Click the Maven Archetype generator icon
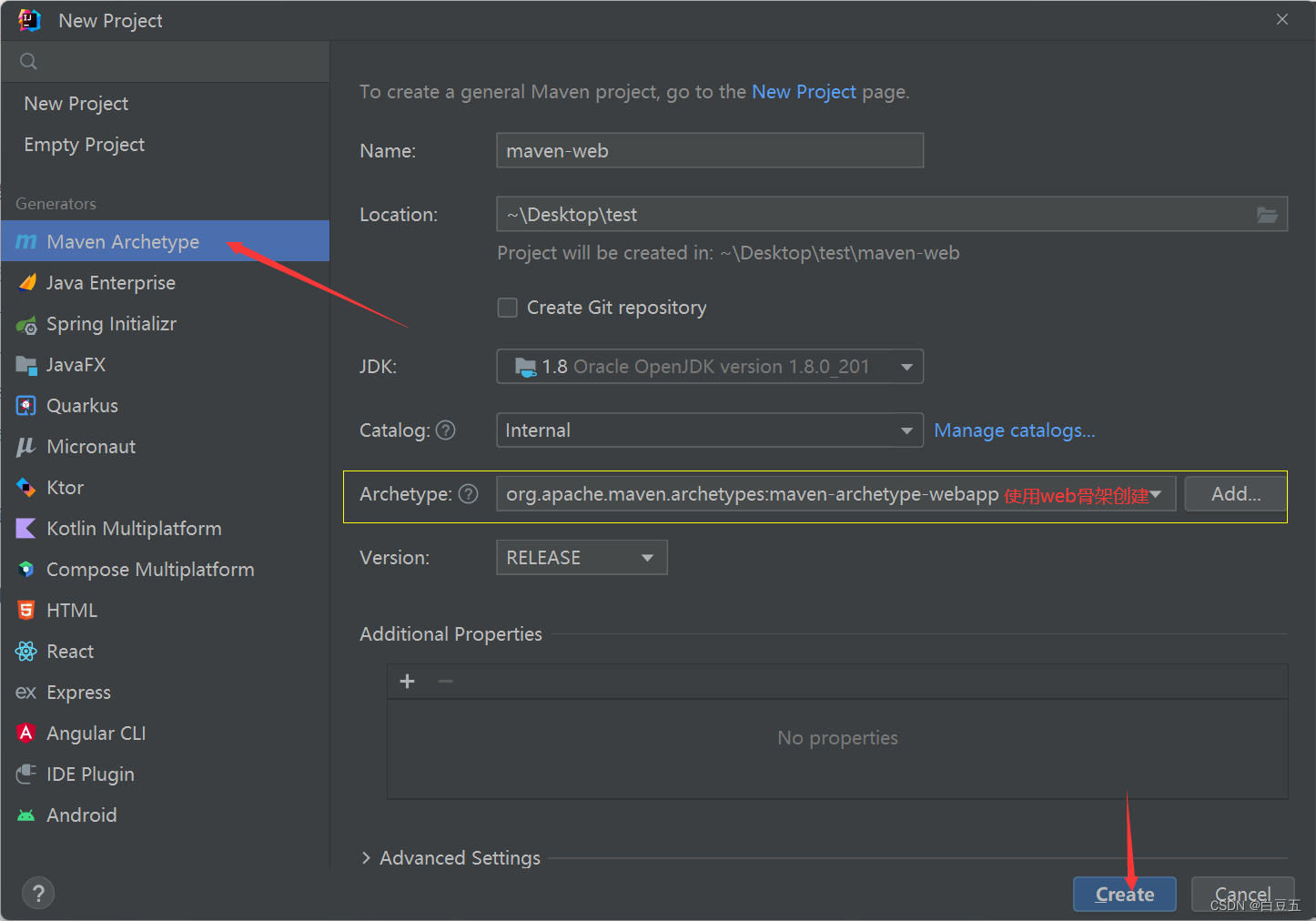The width and height of the screenshot is (1316, 921). (26, 241)
